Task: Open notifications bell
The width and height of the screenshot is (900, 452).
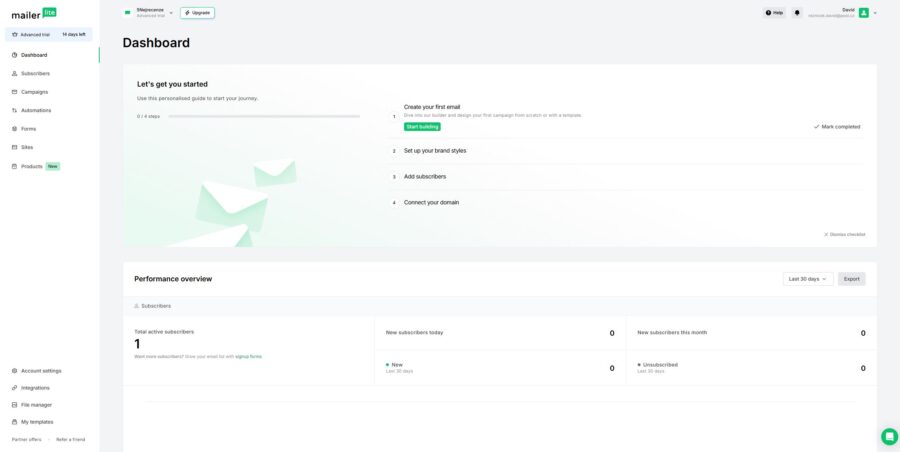Action: (x=797, y=13)
